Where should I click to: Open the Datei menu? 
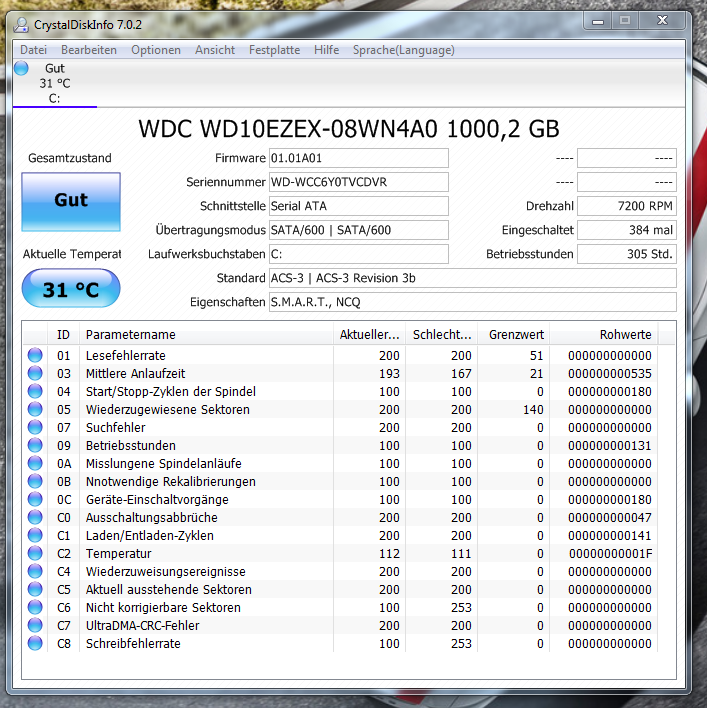pos(33,50)
